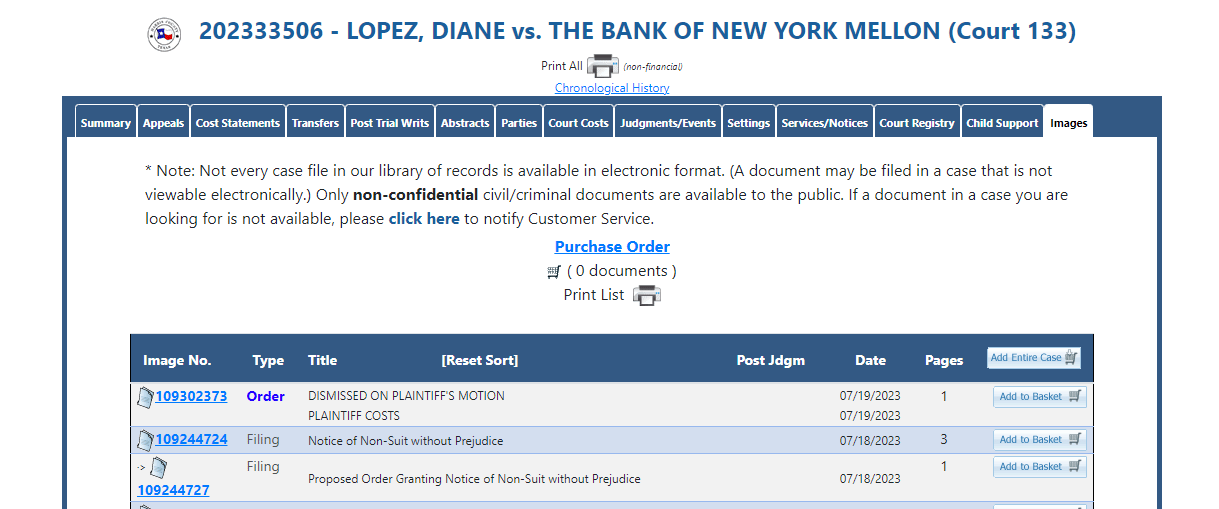The width and height of the screenshot is (1219, 509).
Task: Open the Court Costs tab
Action: (578, 123)
